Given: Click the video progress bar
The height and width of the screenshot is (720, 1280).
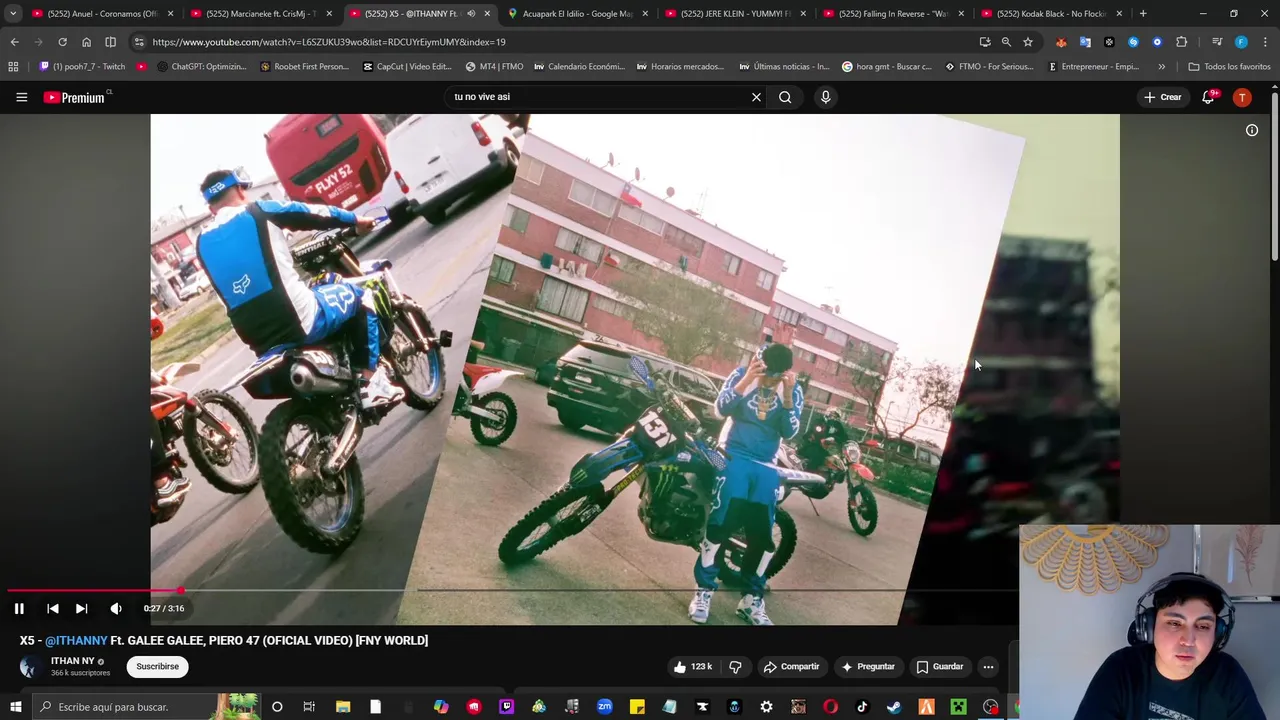Looking at the screenshot, I should pyautogui.click(x=510, y=591).
